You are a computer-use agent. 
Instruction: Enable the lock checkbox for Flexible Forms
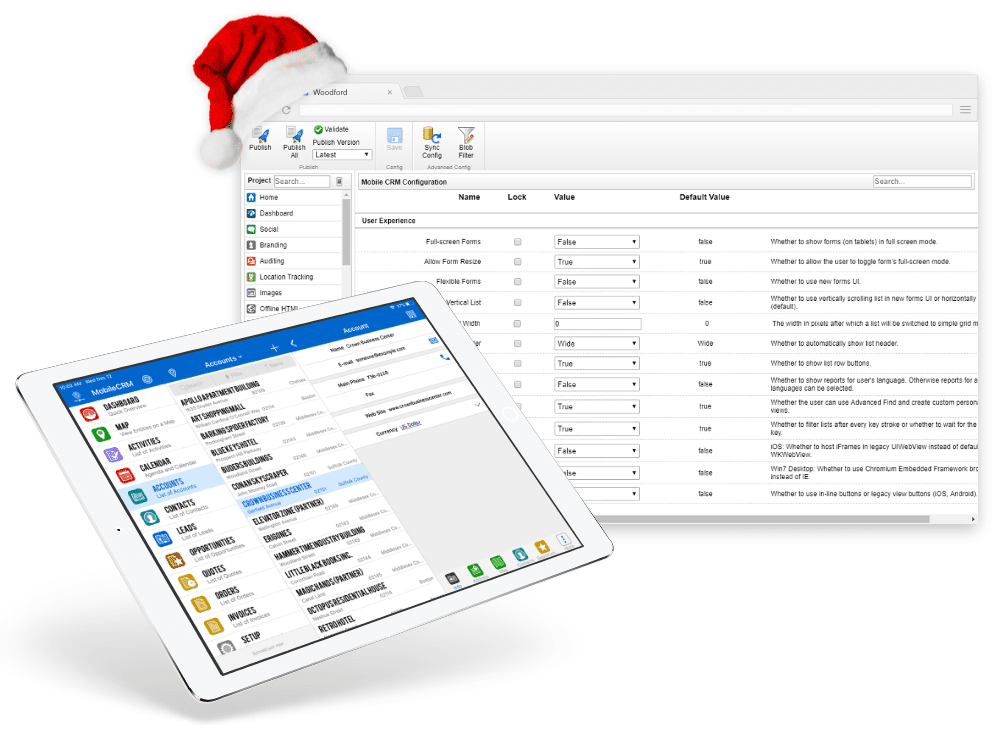pos(517,282)
